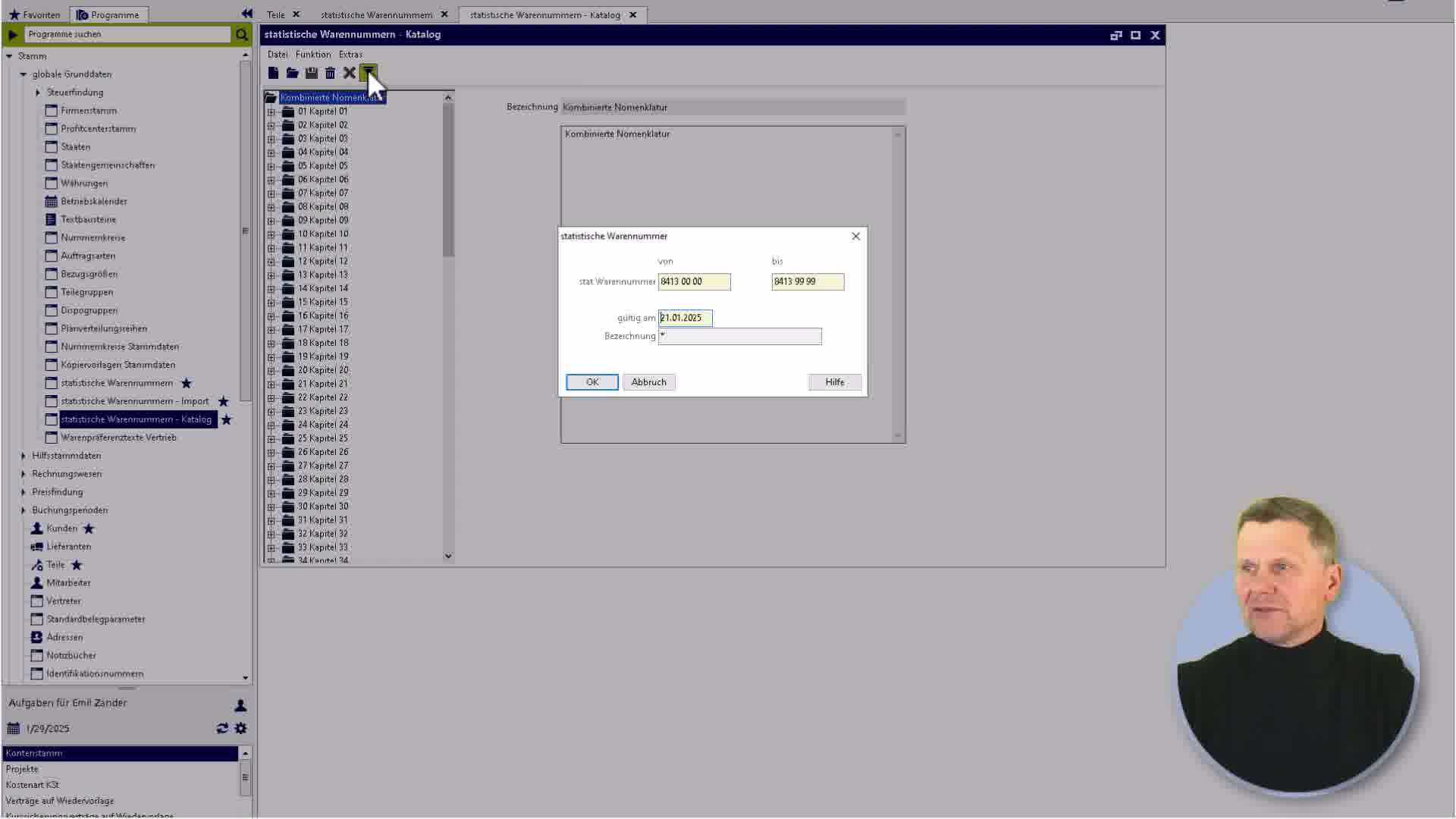Screen dimensions: 1456x819
Task: Click the program tree scrollbar thumb
Action: coord(245,231)
